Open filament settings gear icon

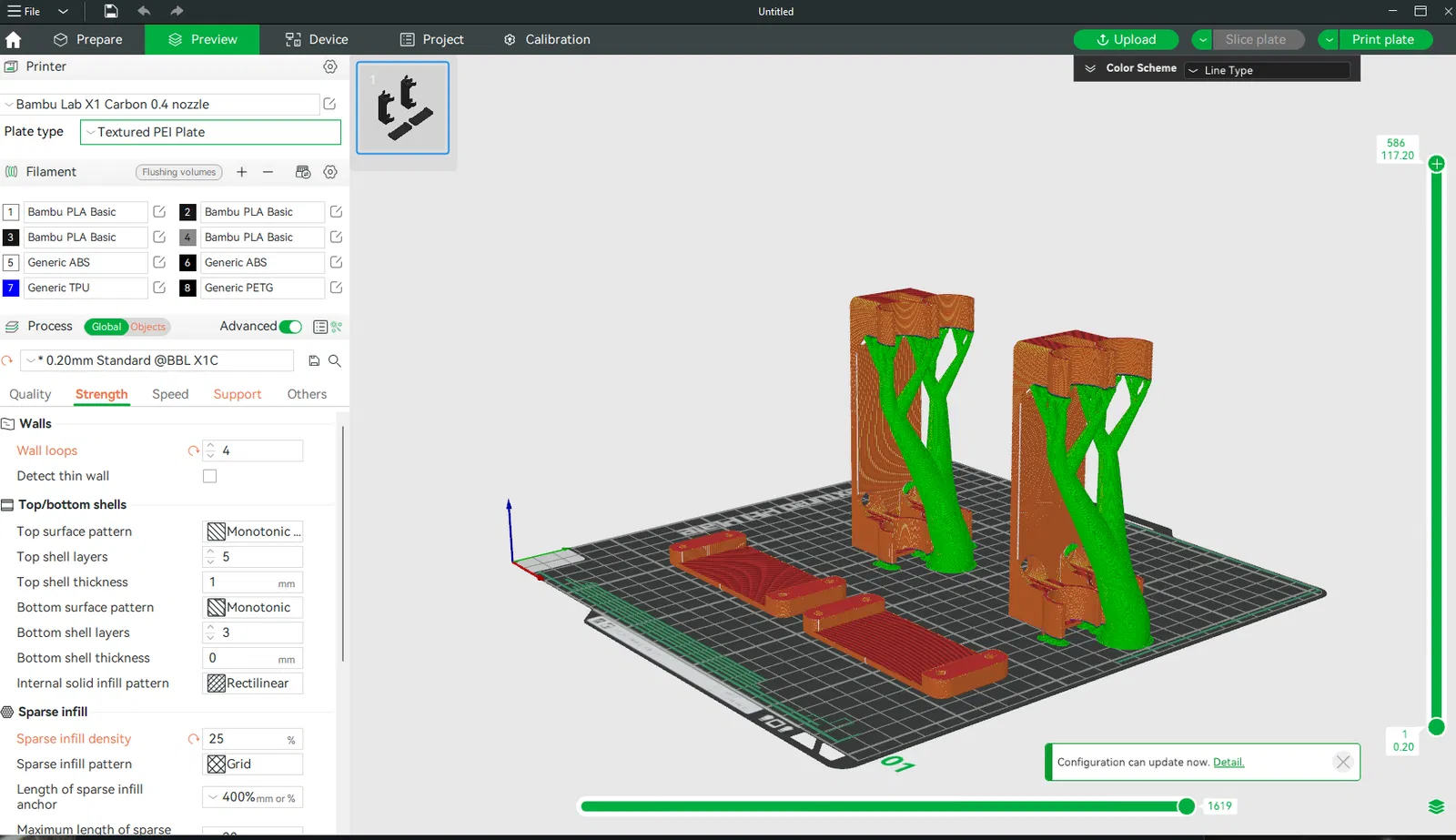pos(330,172)
